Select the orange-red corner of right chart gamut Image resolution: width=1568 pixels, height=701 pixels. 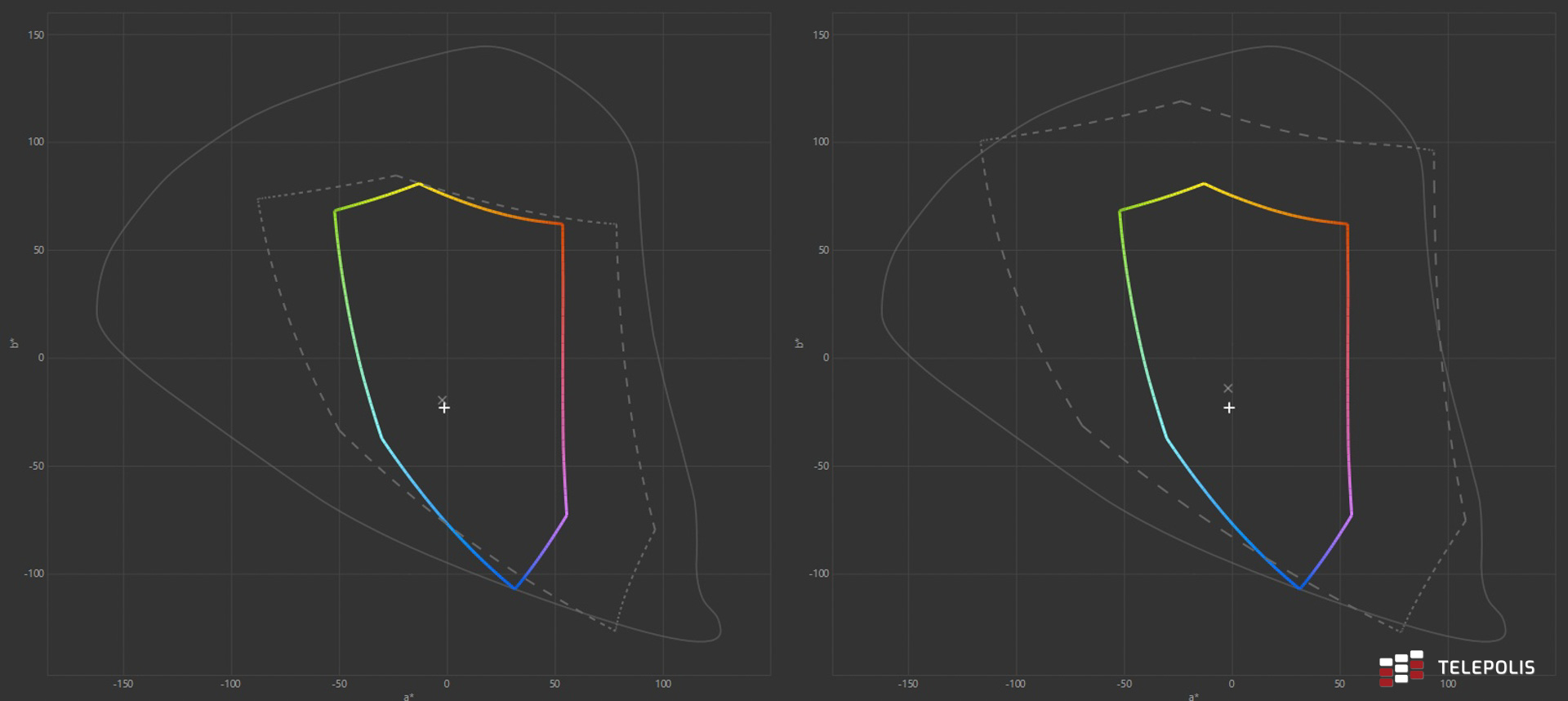pyautogui.click(x=1347, y=224)
